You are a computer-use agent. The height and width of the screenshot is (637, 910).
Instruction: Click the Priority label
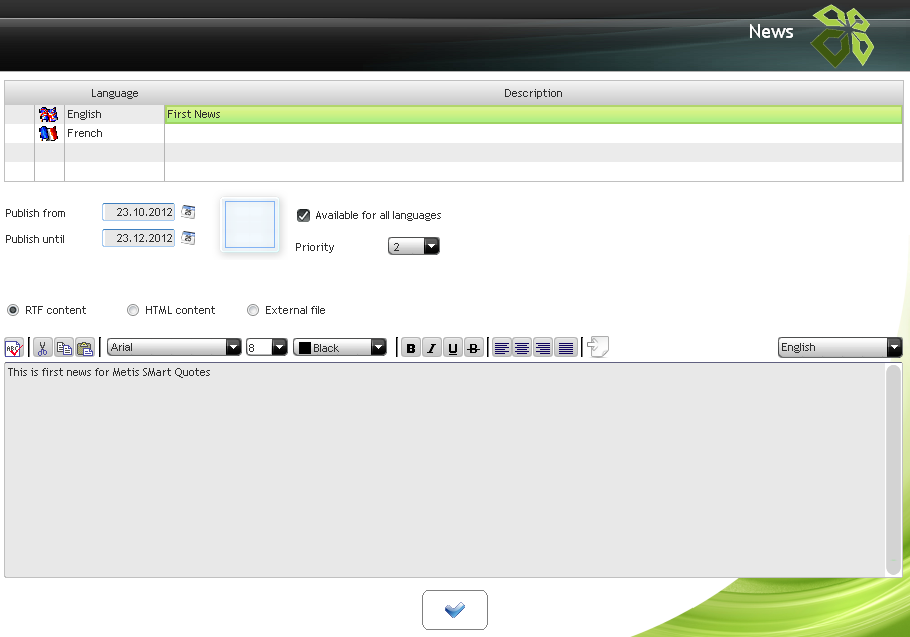[315, 247]
